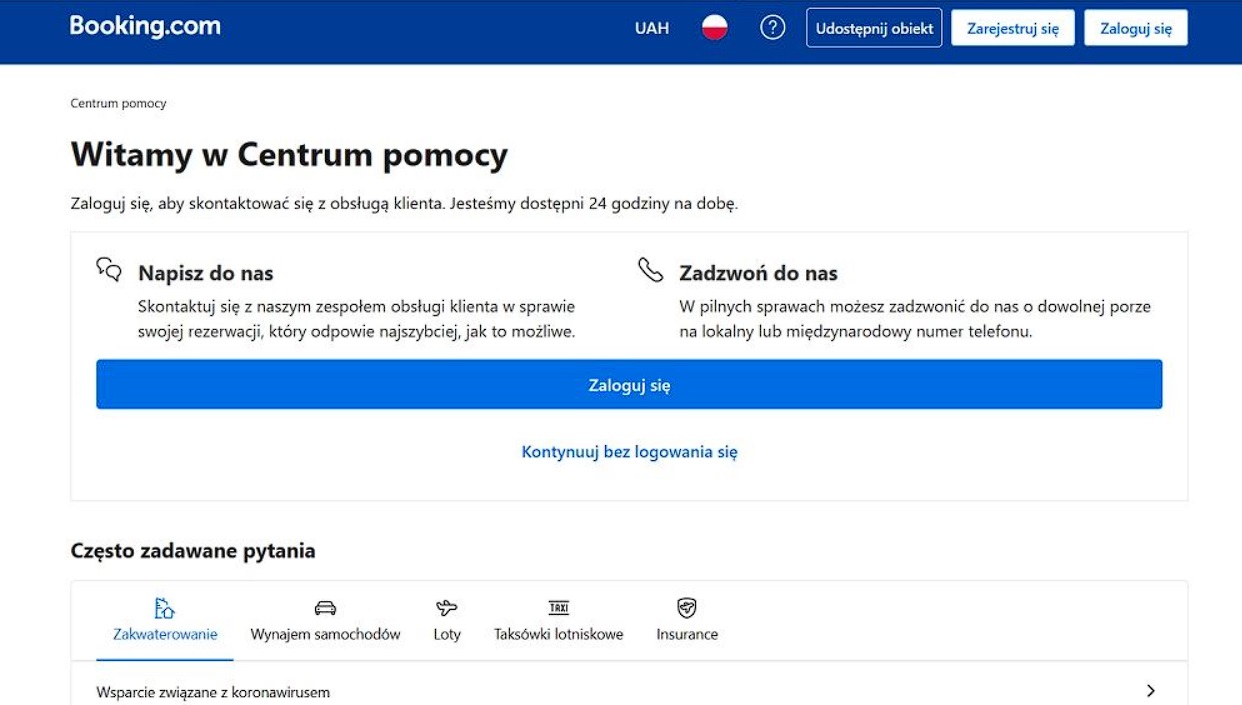Click Kontynuuj bez logowania się link
This screenshot has height=705, width=1242.
tap(630, 452)
